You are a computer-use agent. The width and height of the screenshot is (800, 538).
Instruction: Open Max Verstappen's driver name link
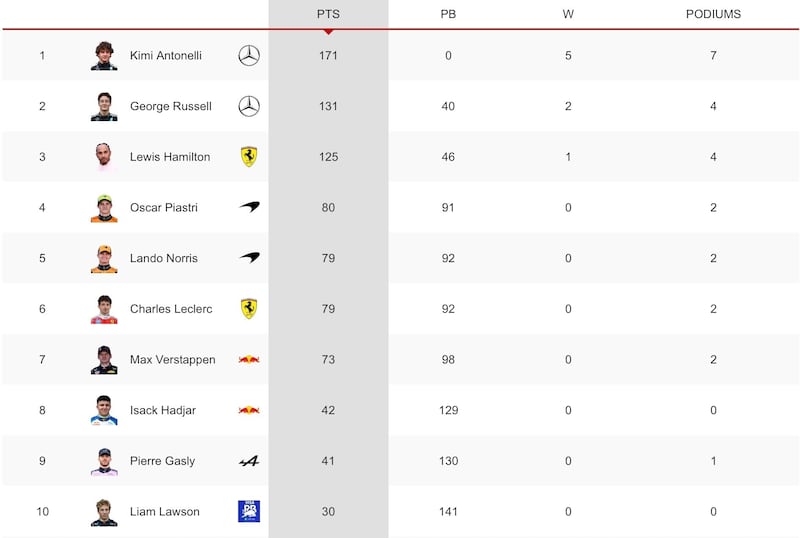[x=172, y=359]
